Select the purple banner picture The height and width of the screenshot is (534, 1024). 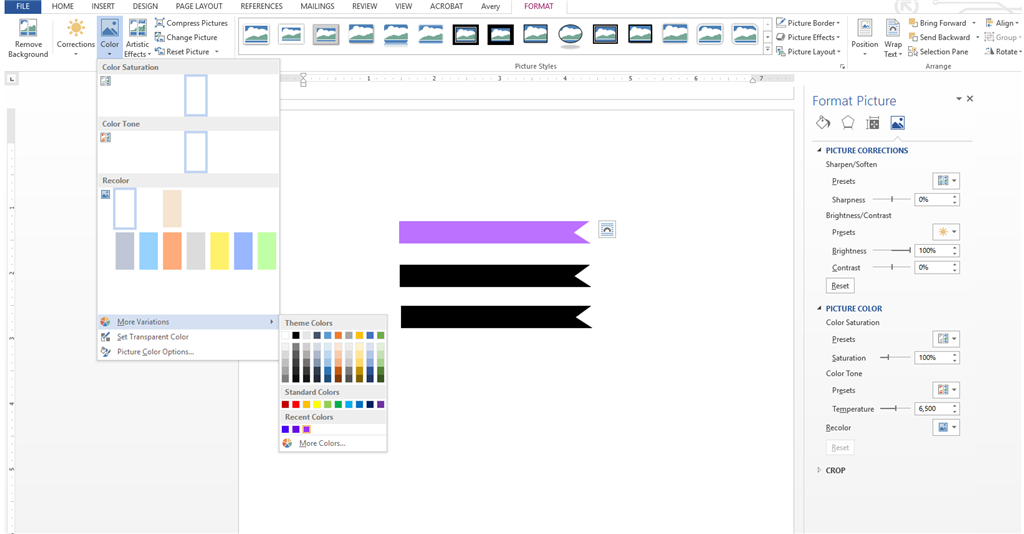tap(494, 232)
